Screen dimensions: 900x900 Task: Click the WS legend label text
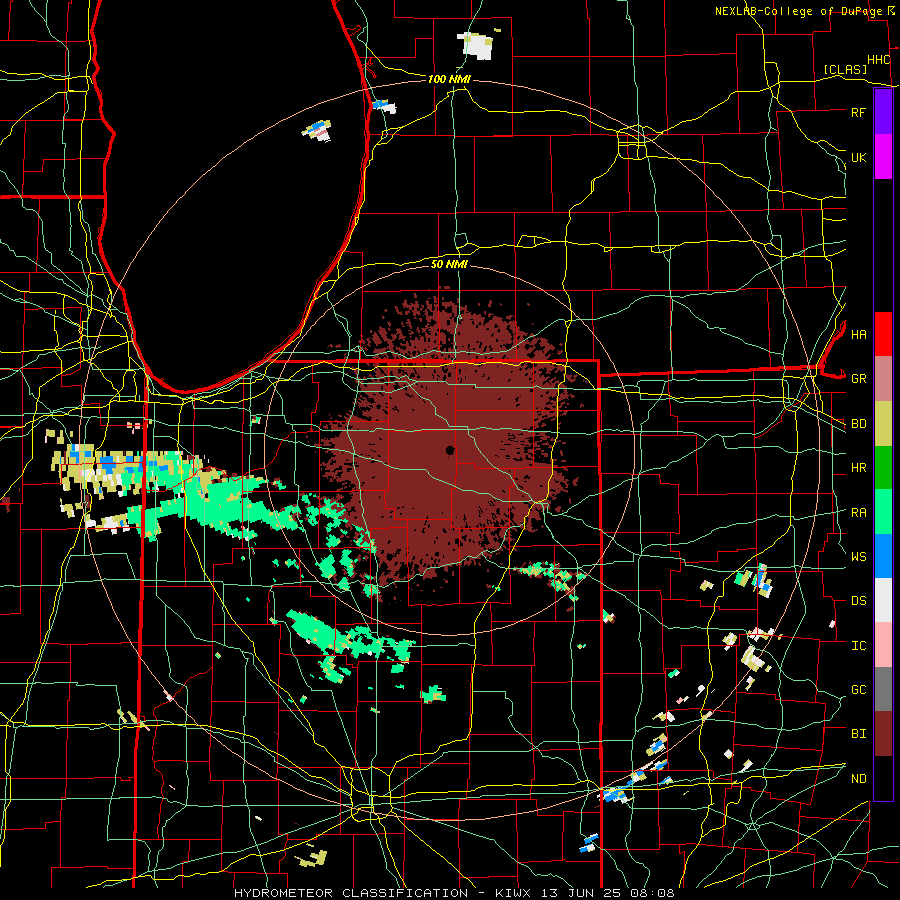859,557
